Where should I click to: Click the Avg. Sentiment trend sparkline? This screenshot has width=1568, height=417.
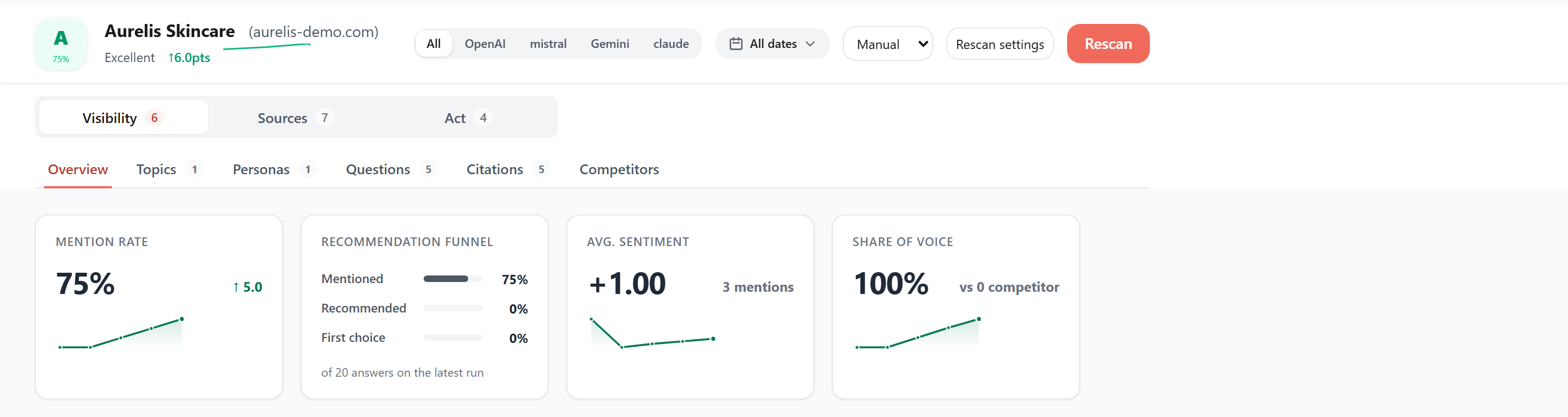point(652,333)
